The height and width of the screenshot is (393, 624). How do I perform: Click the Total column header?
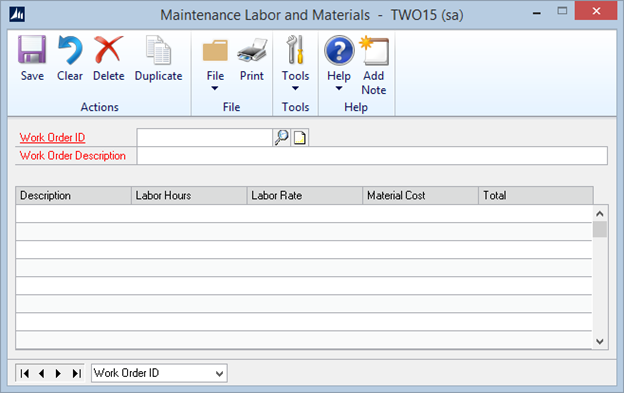point(536,196)
